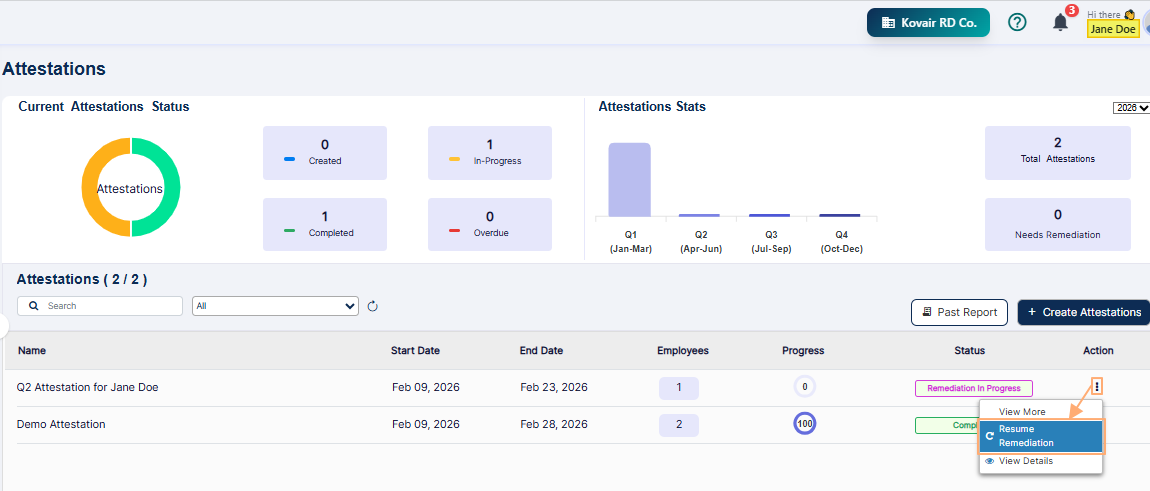Open the Jane Doe user profile
1150x491 pixels.
pos(1113,29)
